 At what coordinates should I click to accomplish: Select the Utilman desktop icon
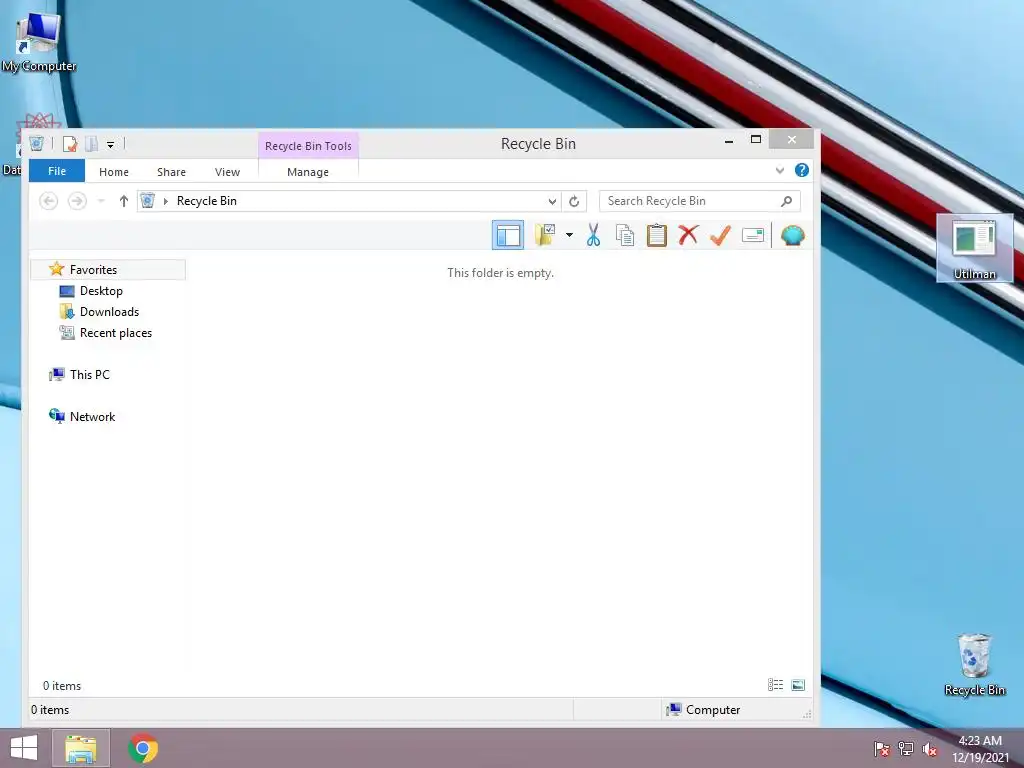coord(974,248)
